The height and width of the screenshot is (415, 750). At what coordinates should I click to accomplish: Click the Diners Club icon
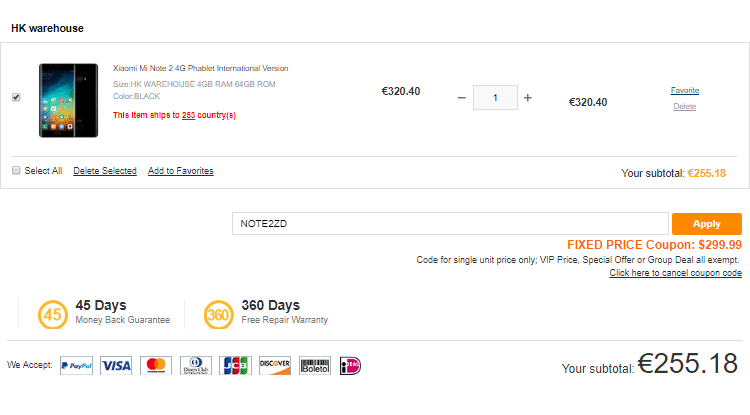coord(196,366)
